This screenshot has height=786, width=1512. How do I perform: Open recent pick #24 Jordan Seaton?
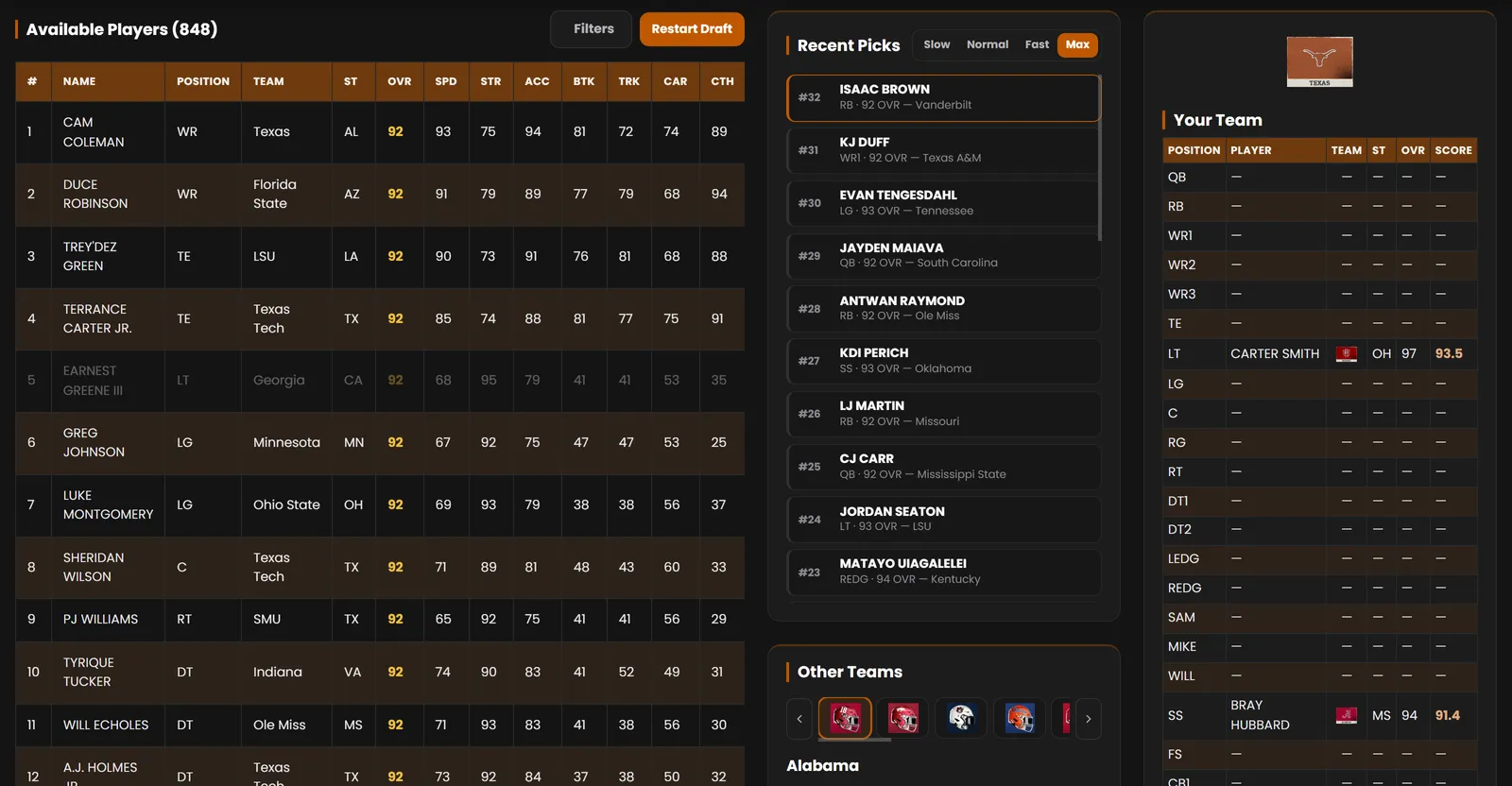click(x=943, y=520)
